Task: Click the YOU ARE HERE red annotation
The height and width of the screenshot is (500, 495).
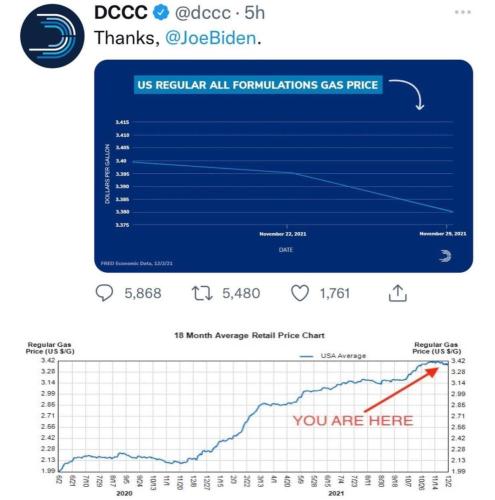Action: (353, 421)
